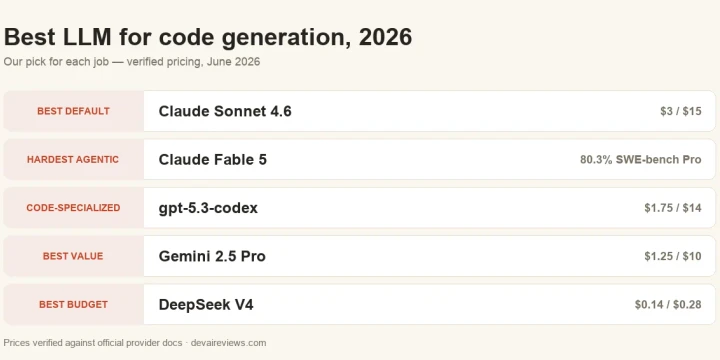Click the Prices verified against official docs note
Image resolution: width=720 pixels, height=360 pixels.
pyautogui.click(x=93, y=343)
